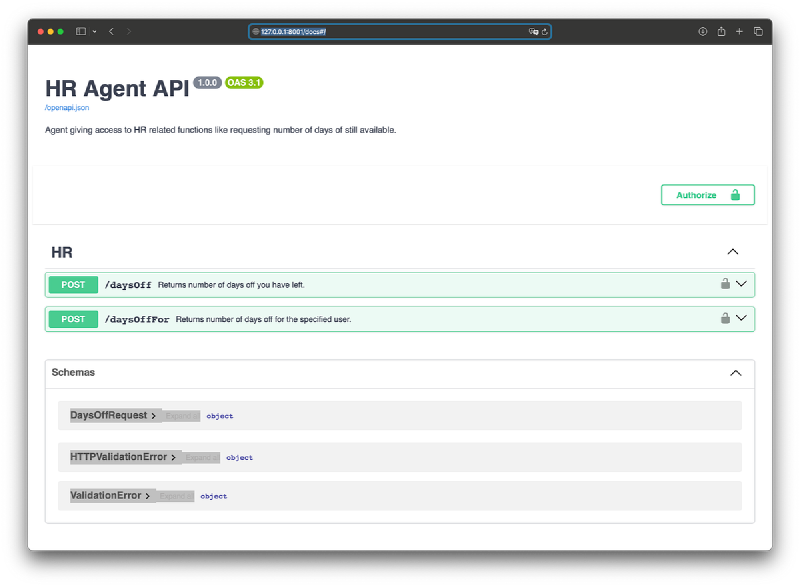Click the green maximize window button
The image size is (800, 587).
tap(61, 32)
